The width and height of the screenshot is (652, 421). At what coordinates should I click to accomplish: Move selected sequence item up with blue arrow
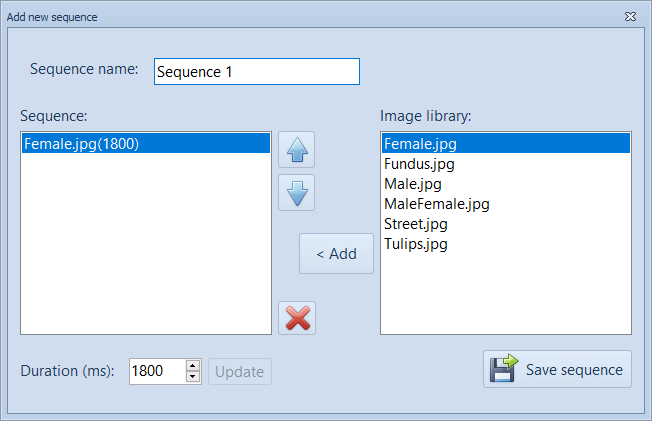(296, 151)
